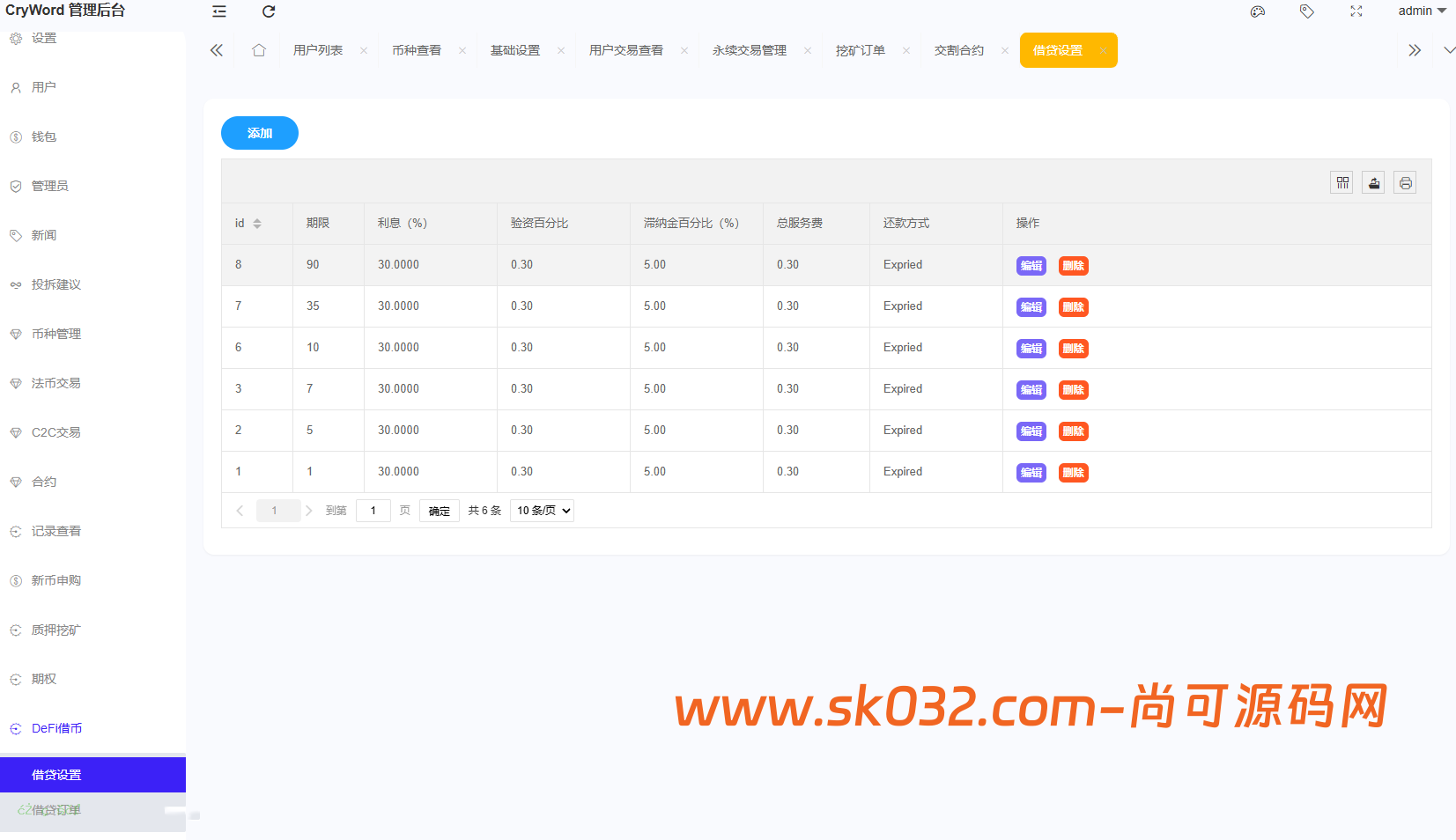Edit the row with id 3

1031,390
